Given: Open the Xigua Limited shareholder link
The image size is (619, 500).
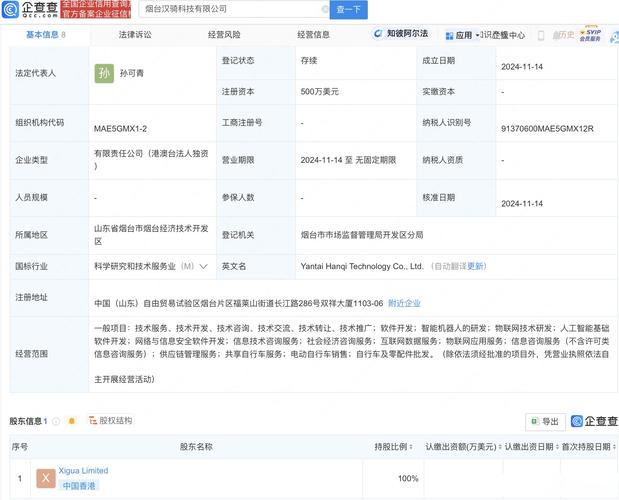Looking at the screenshot, I should coord(83,470).
